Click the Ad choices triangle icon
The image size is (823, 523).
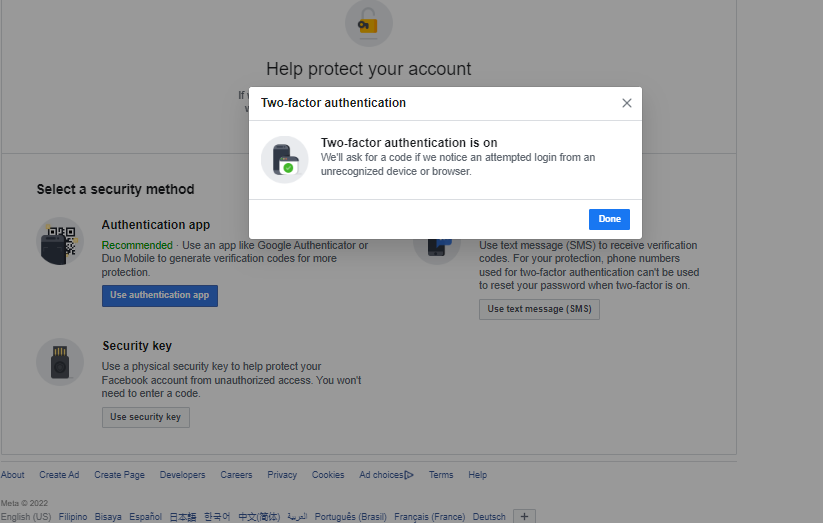tap(409, 475)
